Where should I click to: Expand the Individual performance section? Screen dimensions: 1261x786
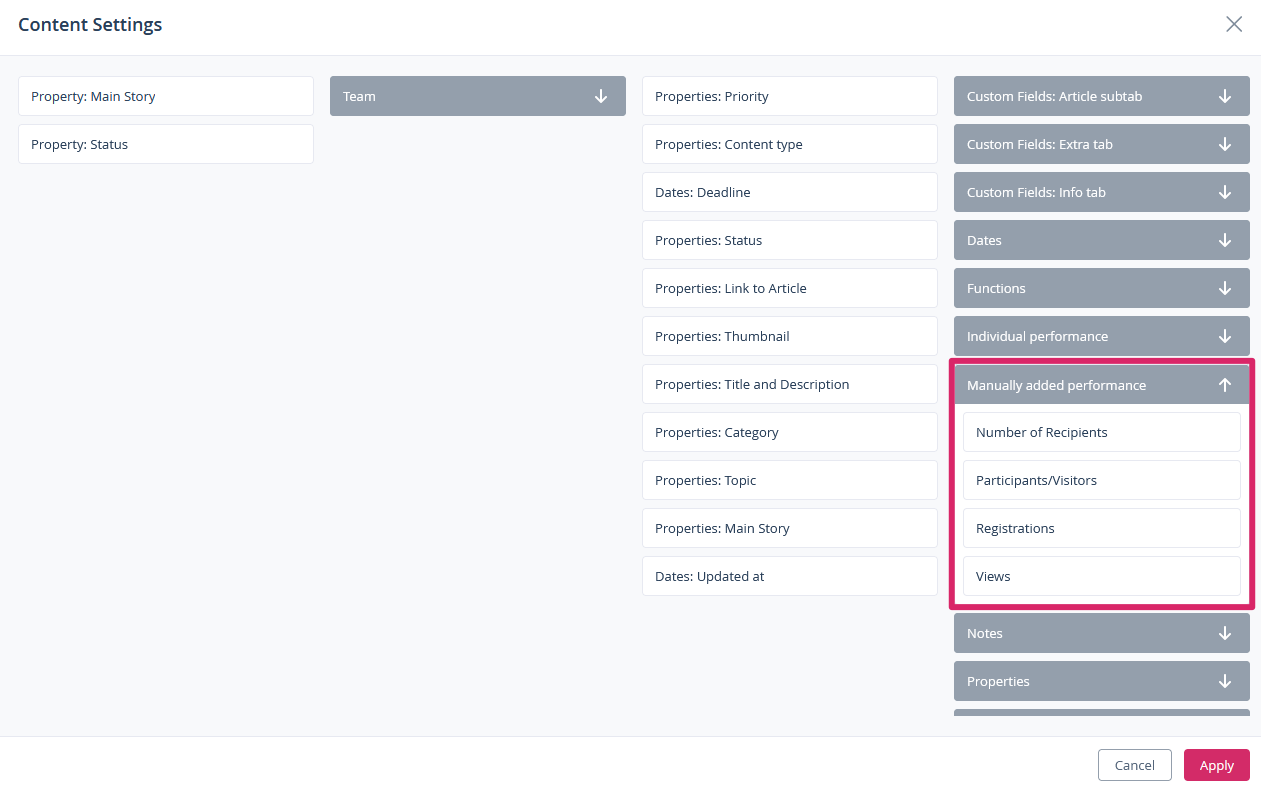click(1100, 336)
